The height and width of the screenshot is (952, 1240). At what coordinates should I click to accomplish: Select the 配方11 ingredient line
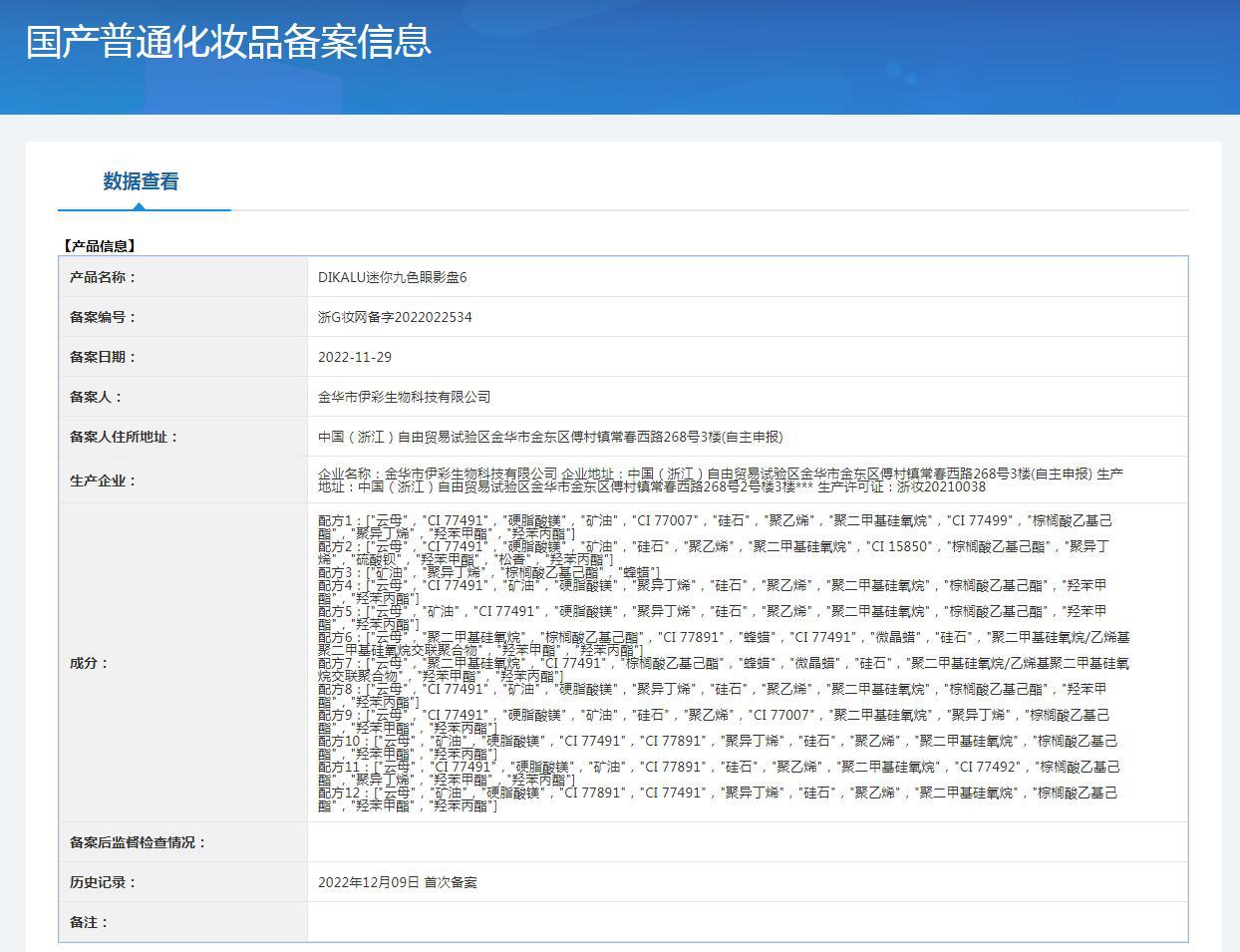[x=720, y=774]
